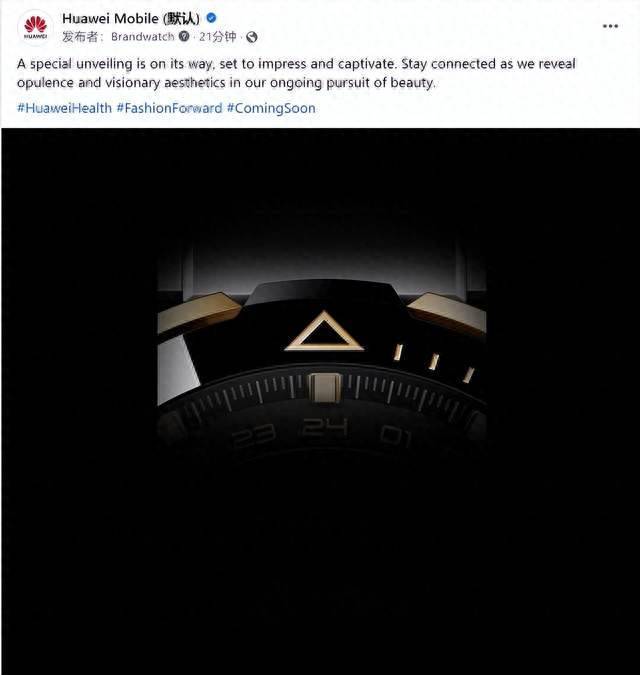This screenshot has width=640, height=675.
Task: Open the #FashionForward hashtag
Action: pyautogui.click(x=170, y=108)
